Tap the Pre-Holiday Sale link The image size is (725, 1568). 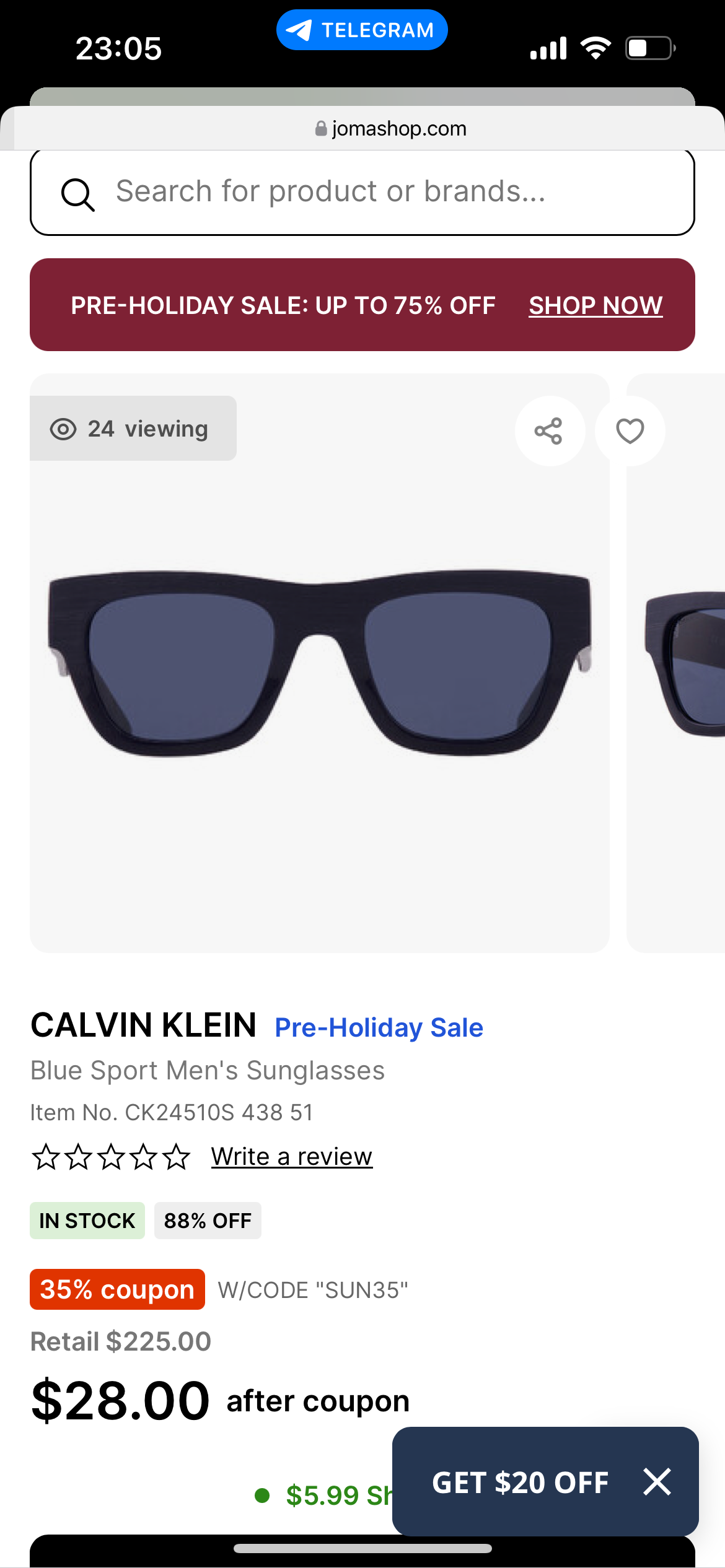click(379, 1028)
